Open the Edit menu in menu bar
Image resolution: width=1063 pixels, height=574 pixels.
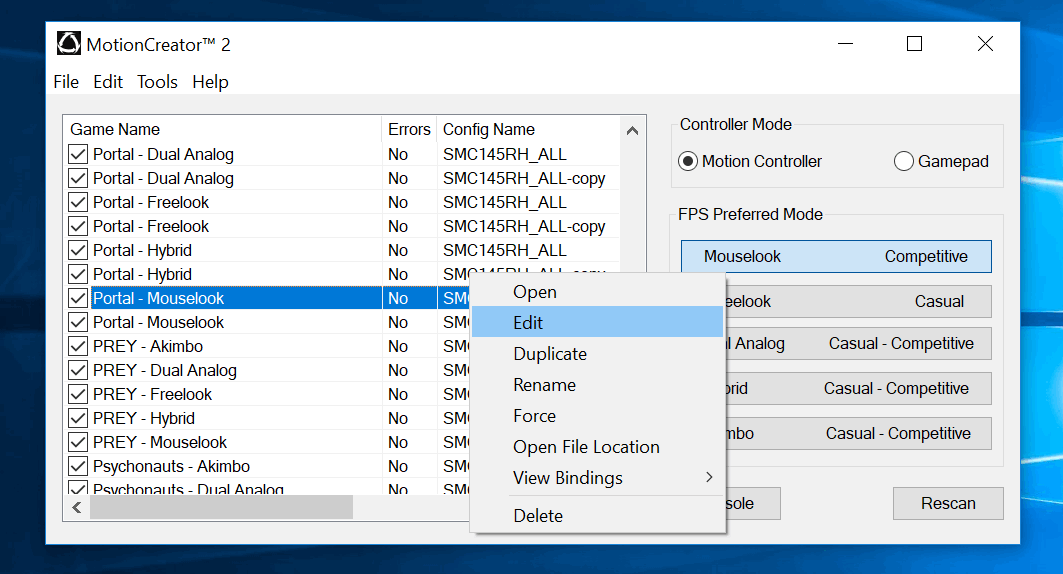pos(108,82)
